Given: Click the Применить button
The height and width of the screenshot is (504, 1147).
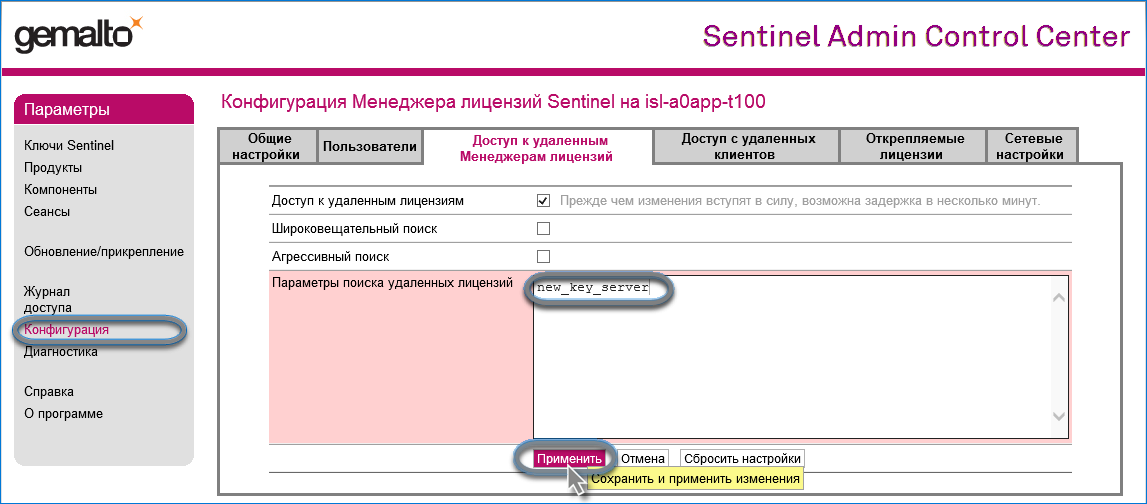Looking at the screenshot, I should (569, 459).
